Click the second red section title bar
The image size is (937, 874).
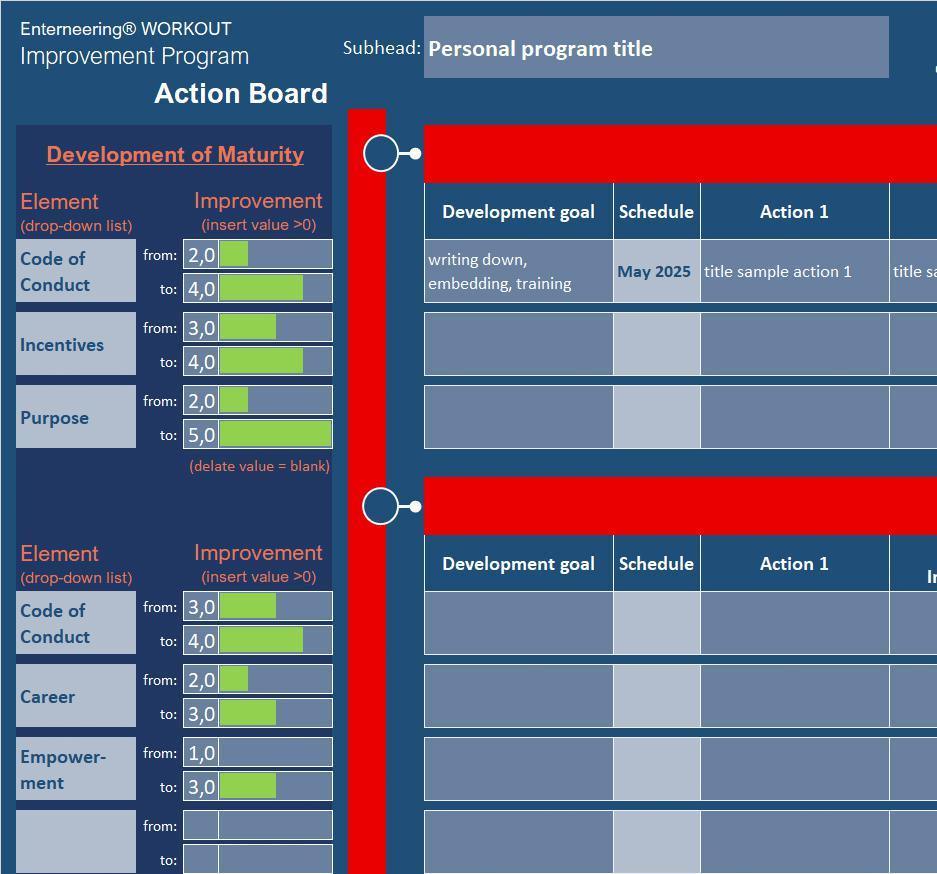pyautogui.click(x=681, y=506)
